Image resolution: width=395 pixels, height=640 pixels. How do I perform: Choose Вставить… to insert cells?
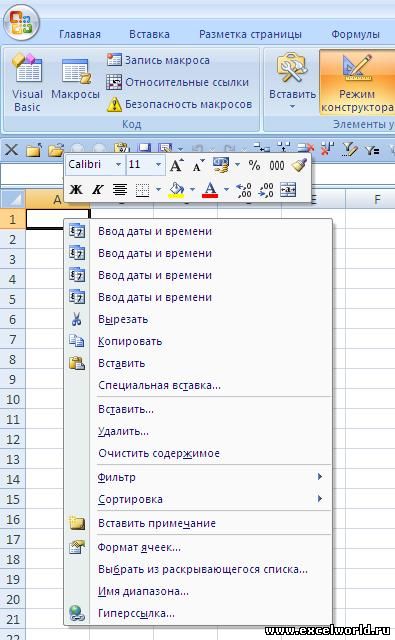198,409
